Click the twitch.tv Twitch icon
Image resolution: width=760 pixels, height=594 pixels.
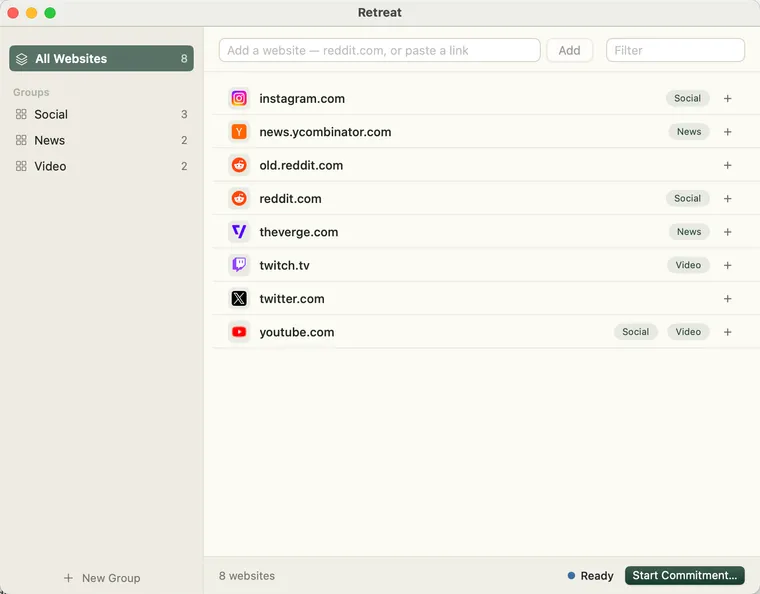(x=239, y=265)
